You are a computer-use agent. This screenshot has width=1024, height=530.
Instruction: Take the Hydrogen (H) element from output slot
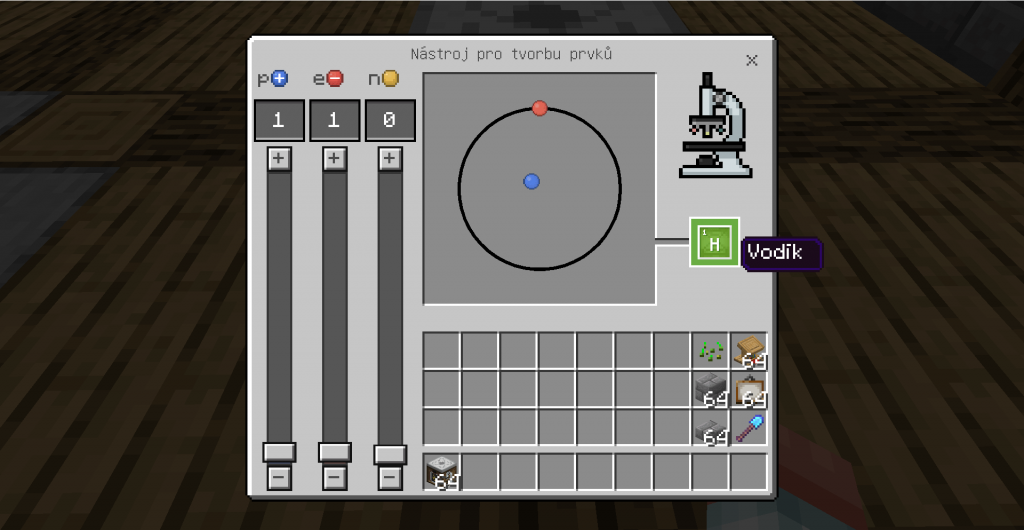tap(714, 242)
